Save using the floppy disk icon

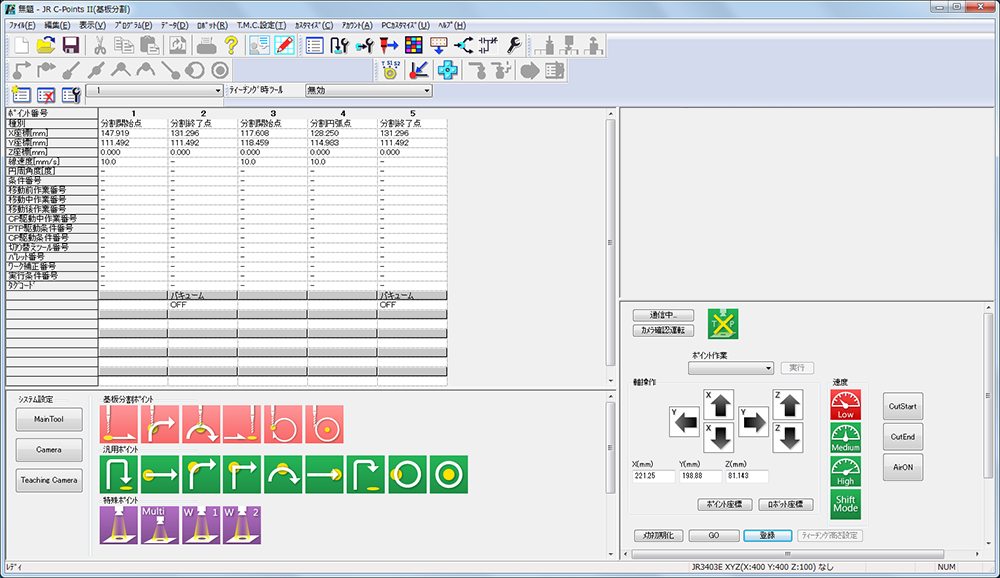click(71, 45)
